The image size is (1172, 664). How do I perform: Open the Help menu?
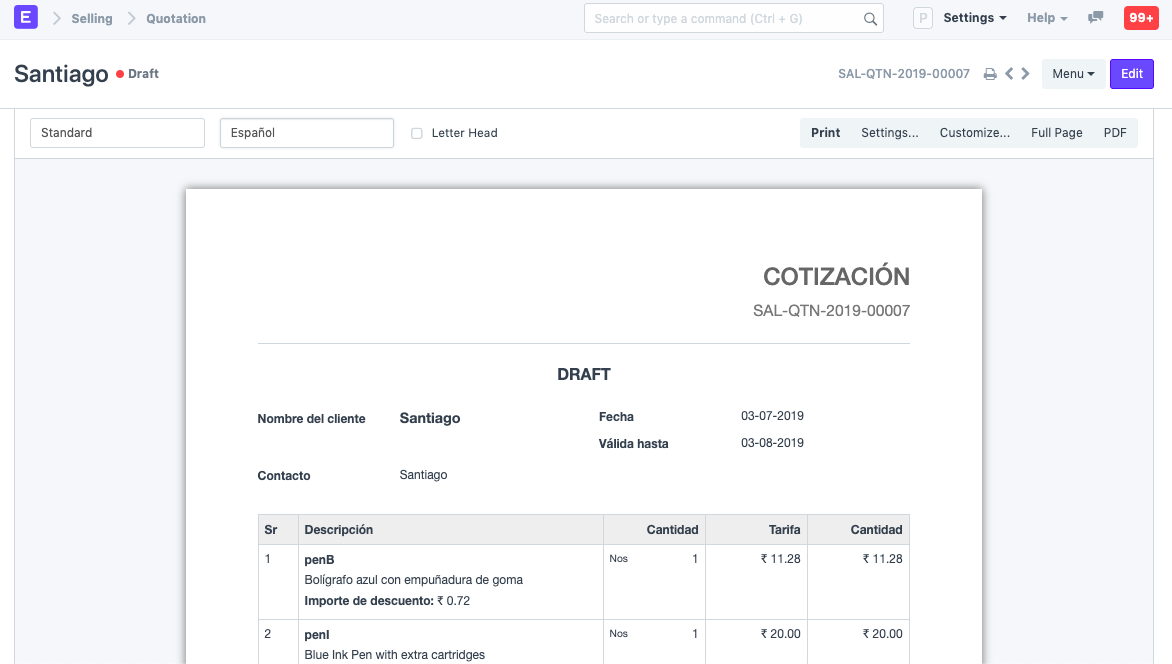(x=1047, y=18)
